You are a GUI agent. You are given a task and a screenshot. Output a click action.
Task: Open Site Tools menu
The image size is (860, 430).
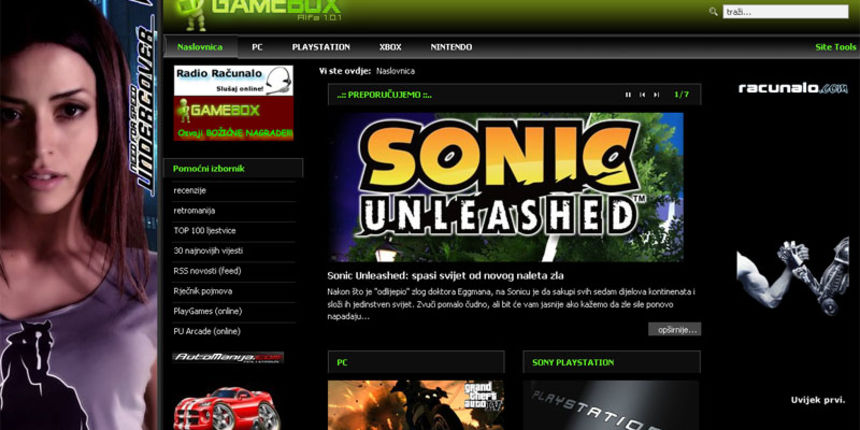click(835, 47)
